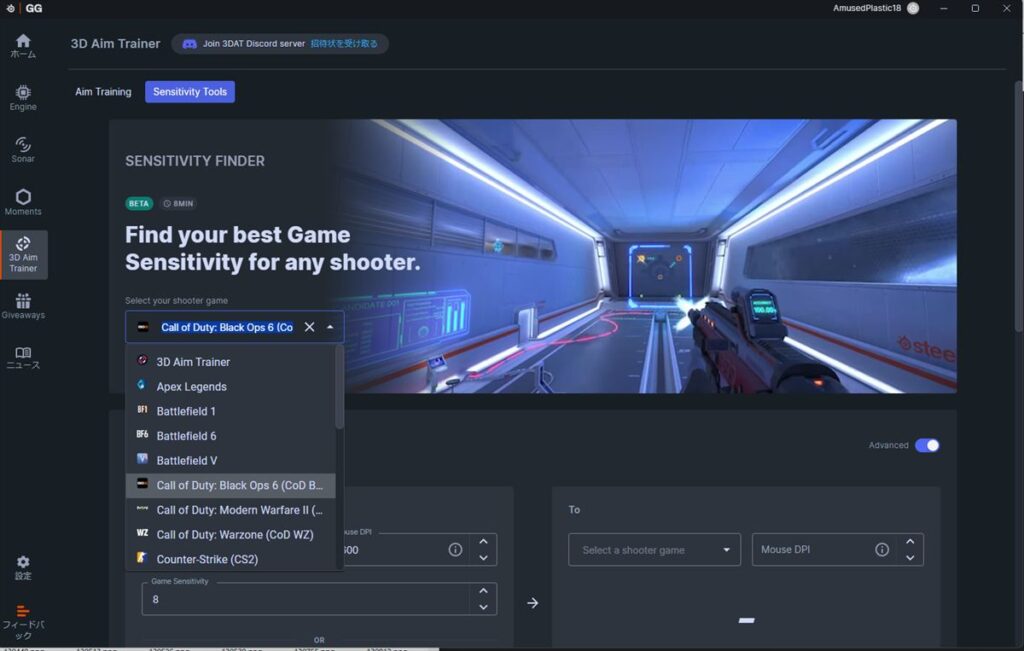Viewport: 1024px width, 651px height.
Task: Click the Game Sensitivity input field
Action: (305, 599)
